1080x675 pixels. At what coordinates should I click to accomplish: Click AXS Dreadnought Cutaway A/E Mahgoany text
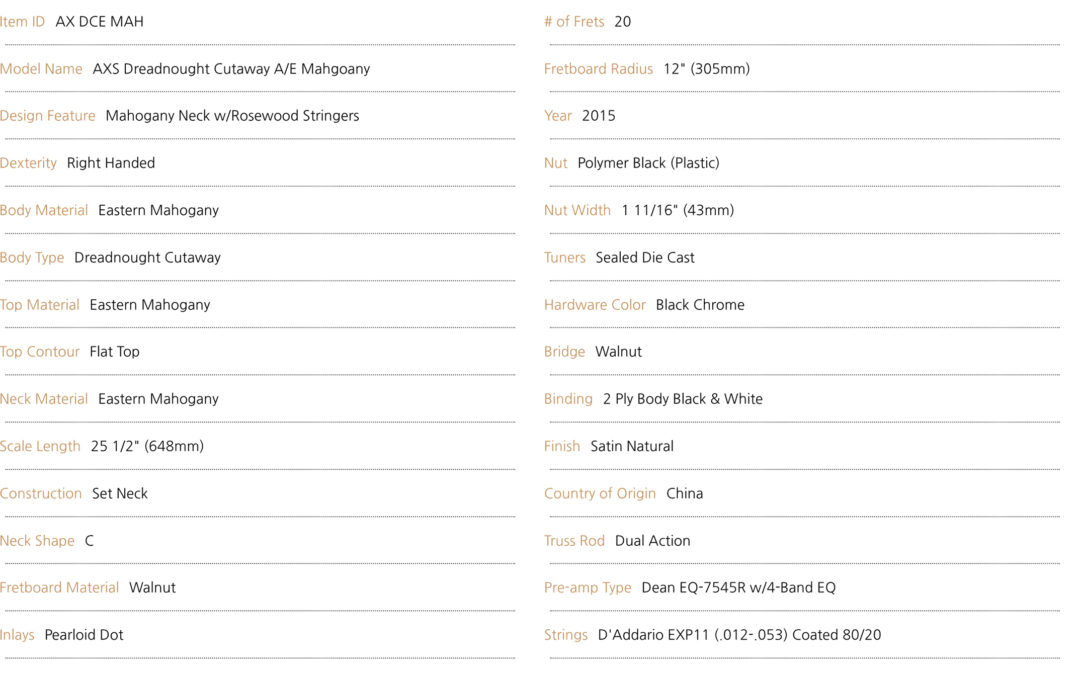point(231,69)
